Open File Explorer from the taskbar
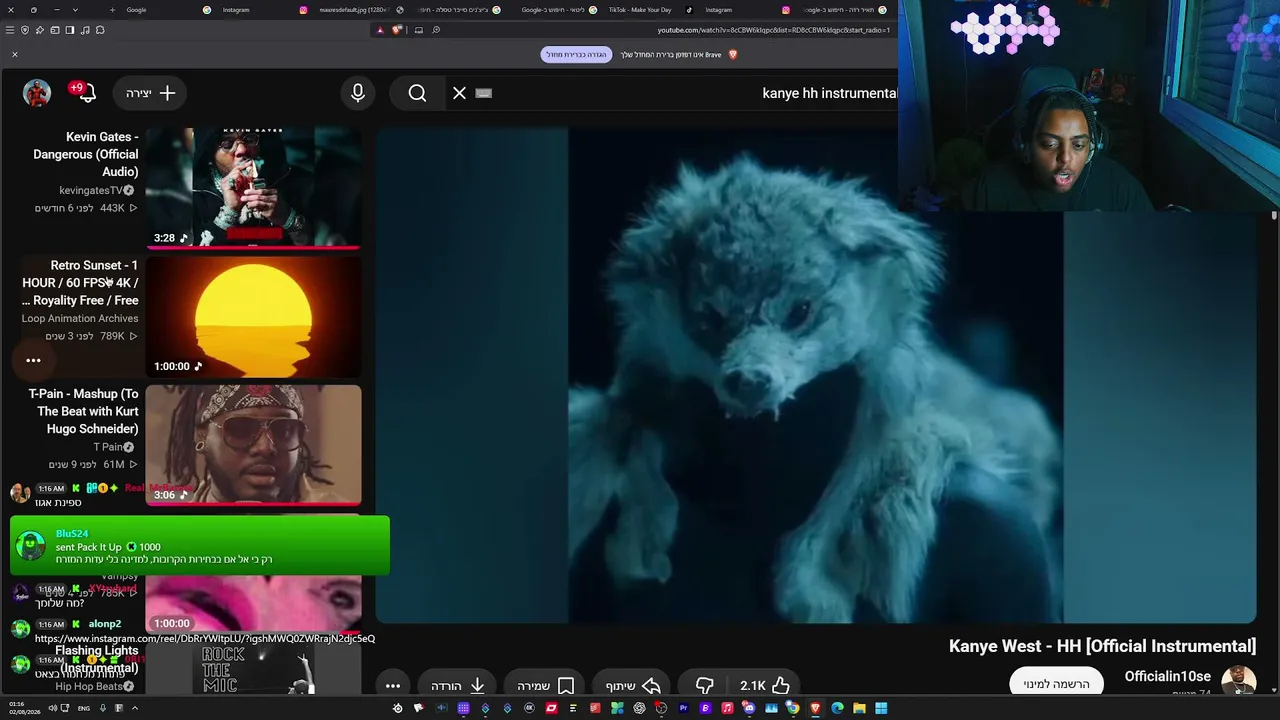The width and height of the screenshot is (1280, 720). (859, 708)
